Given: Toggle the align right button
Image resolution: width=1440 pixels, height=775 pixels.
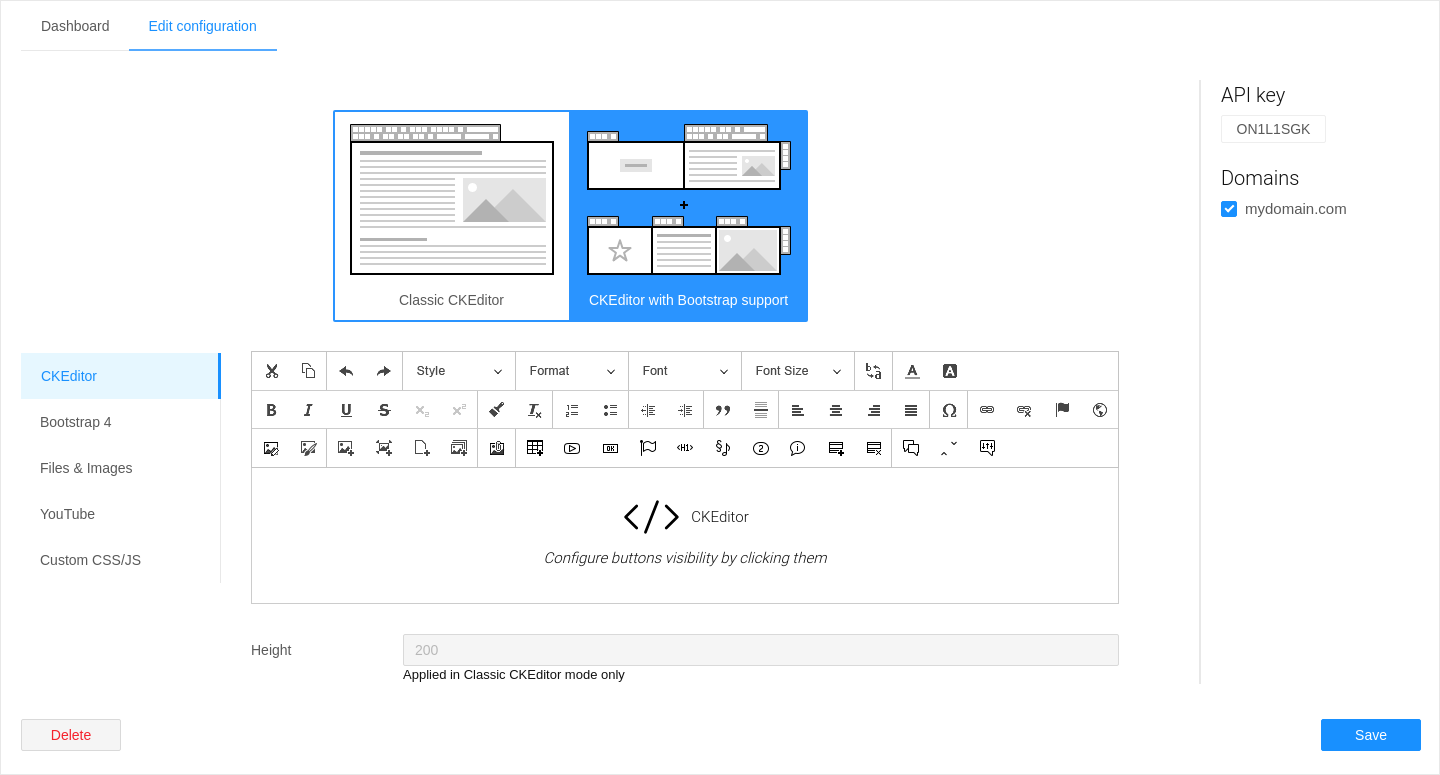Looking at the screenshot, I should pos(874,410).
